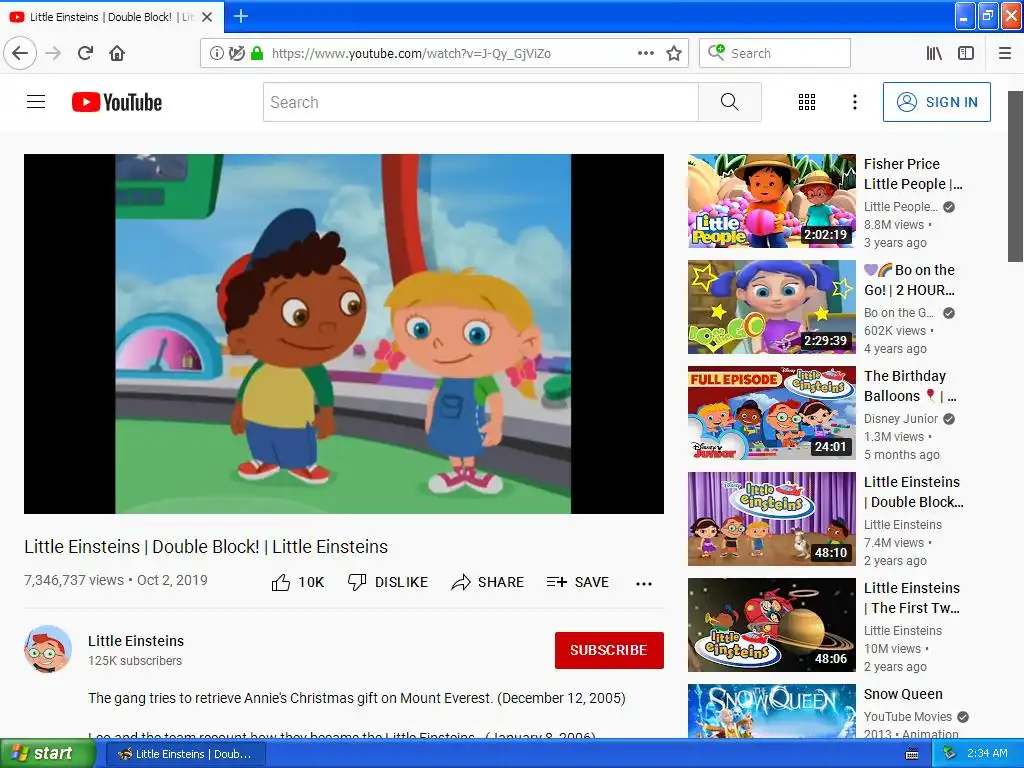This screenshot has width=1024, height=768.
Task: Open the Little Einsteins channel name link
Action: pos(136,641)
